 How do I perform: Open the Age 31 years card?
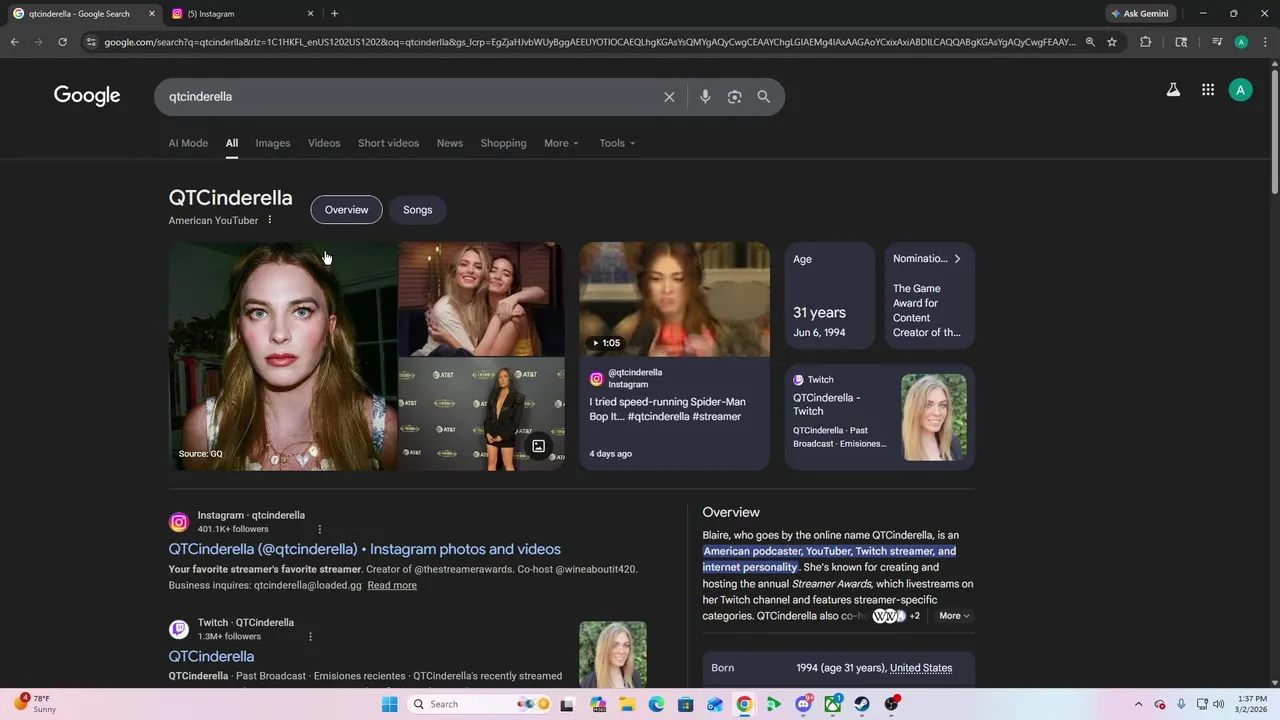click(x=829, y=295)
